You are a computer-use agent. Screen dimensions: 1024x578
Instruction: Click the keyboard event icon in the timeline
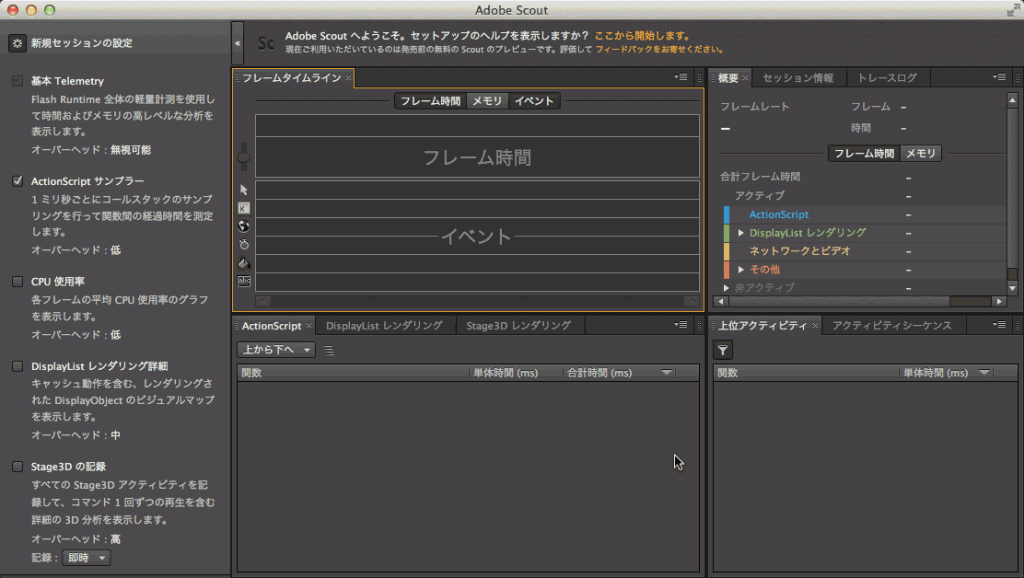(x=244, y=208)
